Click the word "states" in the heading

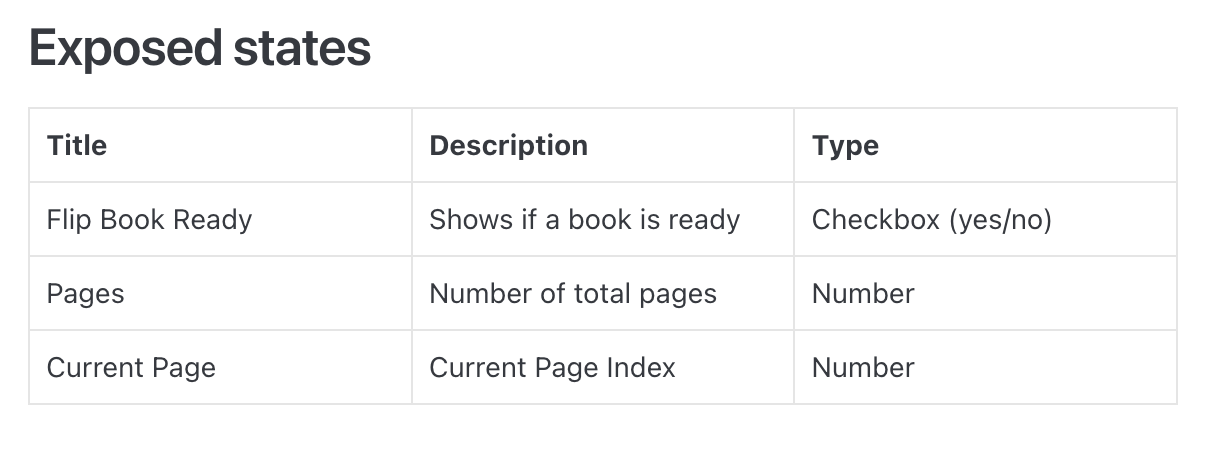click(308, 48)
